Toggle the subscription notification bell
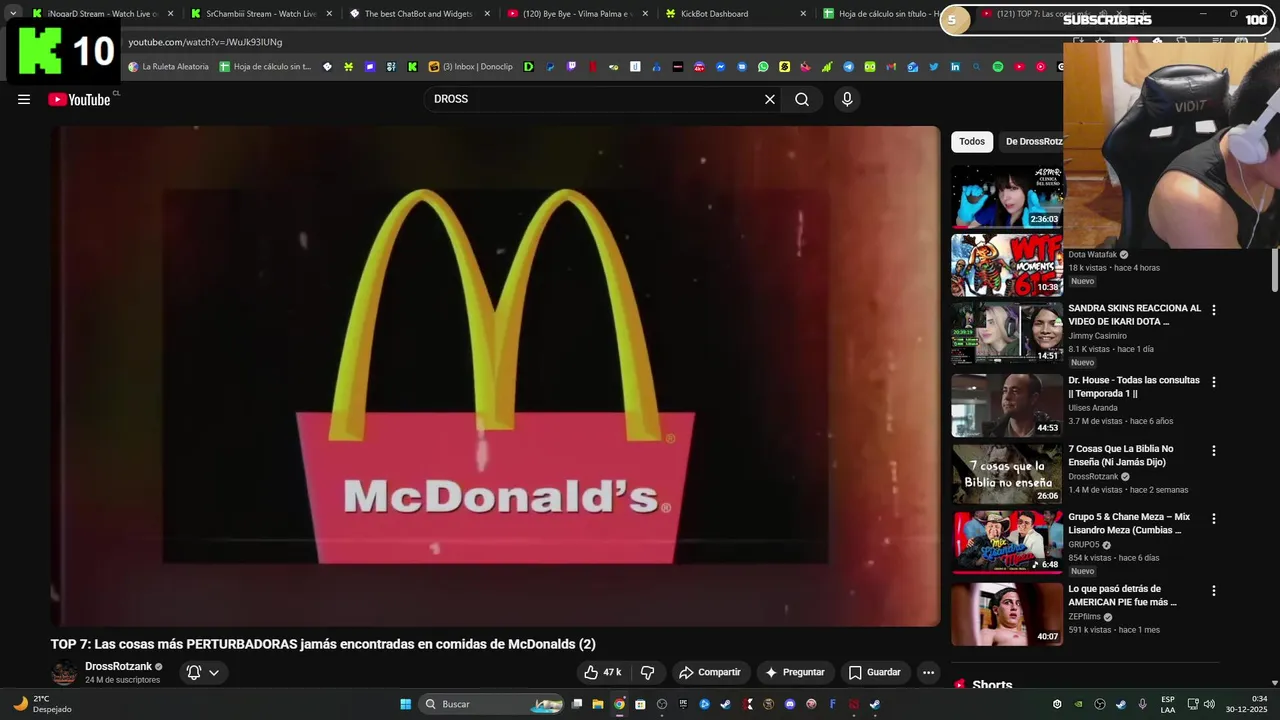This screenshot has width=1280, height=720. (x=194, y=672)
